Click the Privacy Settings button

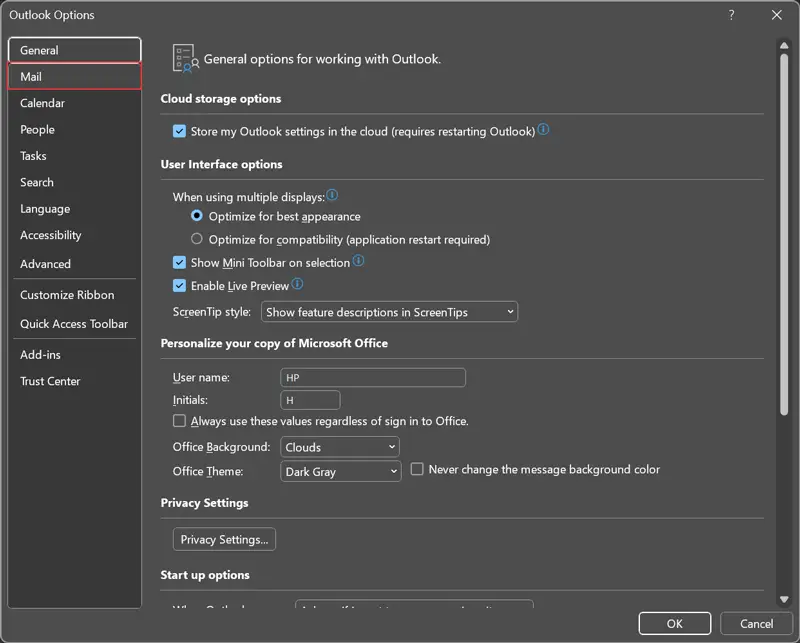224,539
